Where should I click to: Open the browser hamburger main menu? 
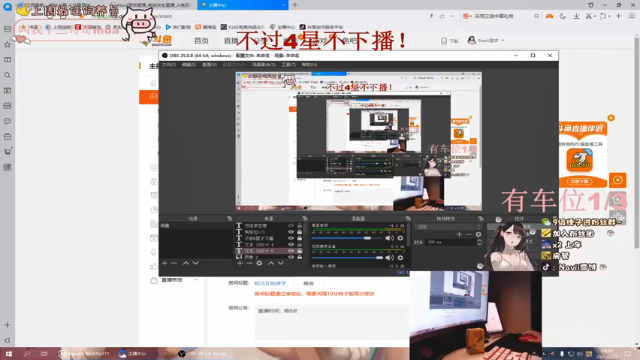point(632,16)
